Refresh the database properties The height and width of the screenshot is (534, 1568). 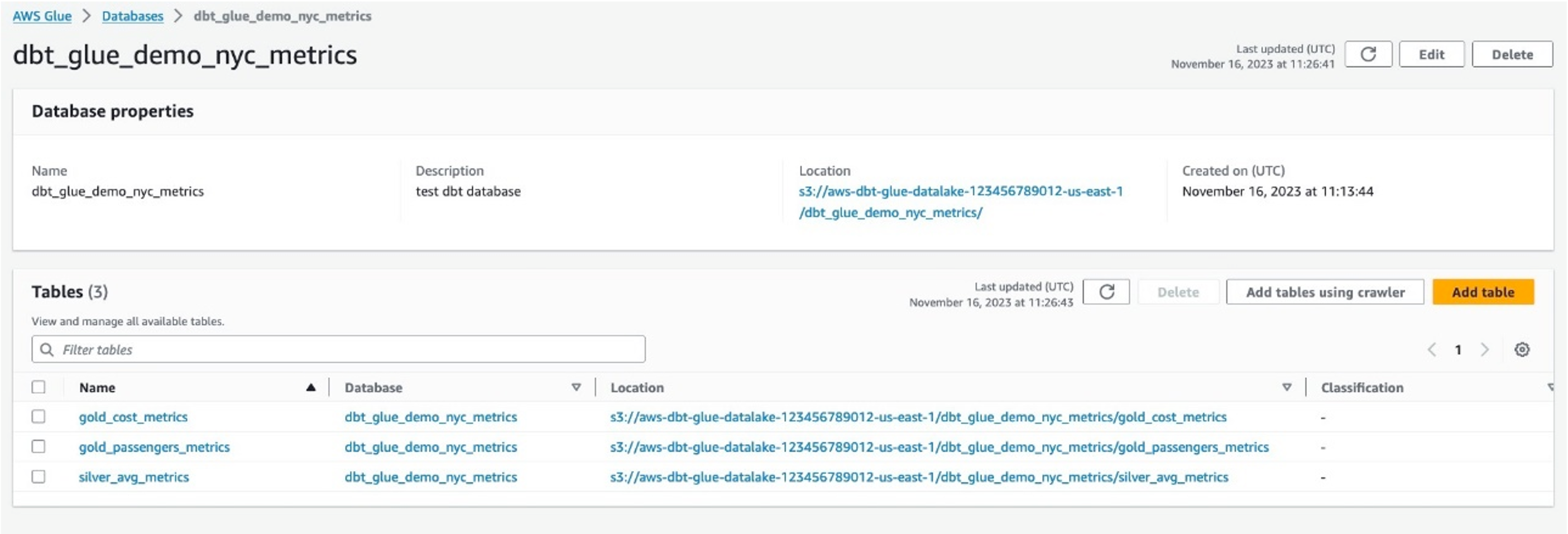pos(1368,54)
